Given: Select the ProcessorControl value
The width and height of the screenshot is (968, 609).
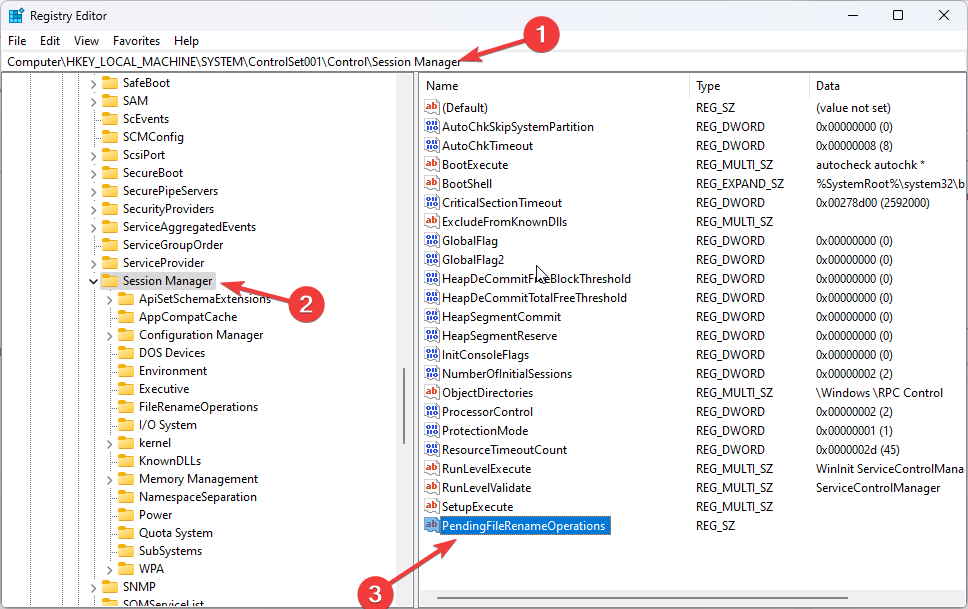Looking at the screenshot, I should 487,411.
